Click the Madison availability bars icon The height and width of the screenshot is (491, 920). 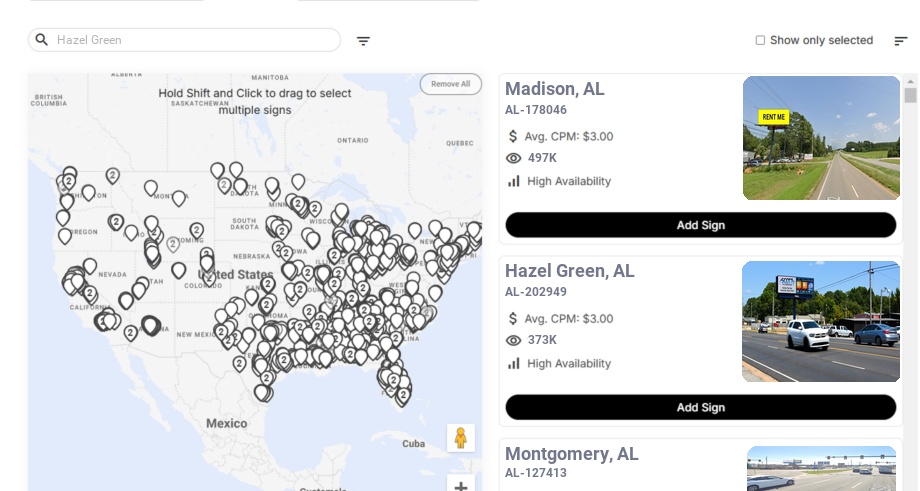514,181
